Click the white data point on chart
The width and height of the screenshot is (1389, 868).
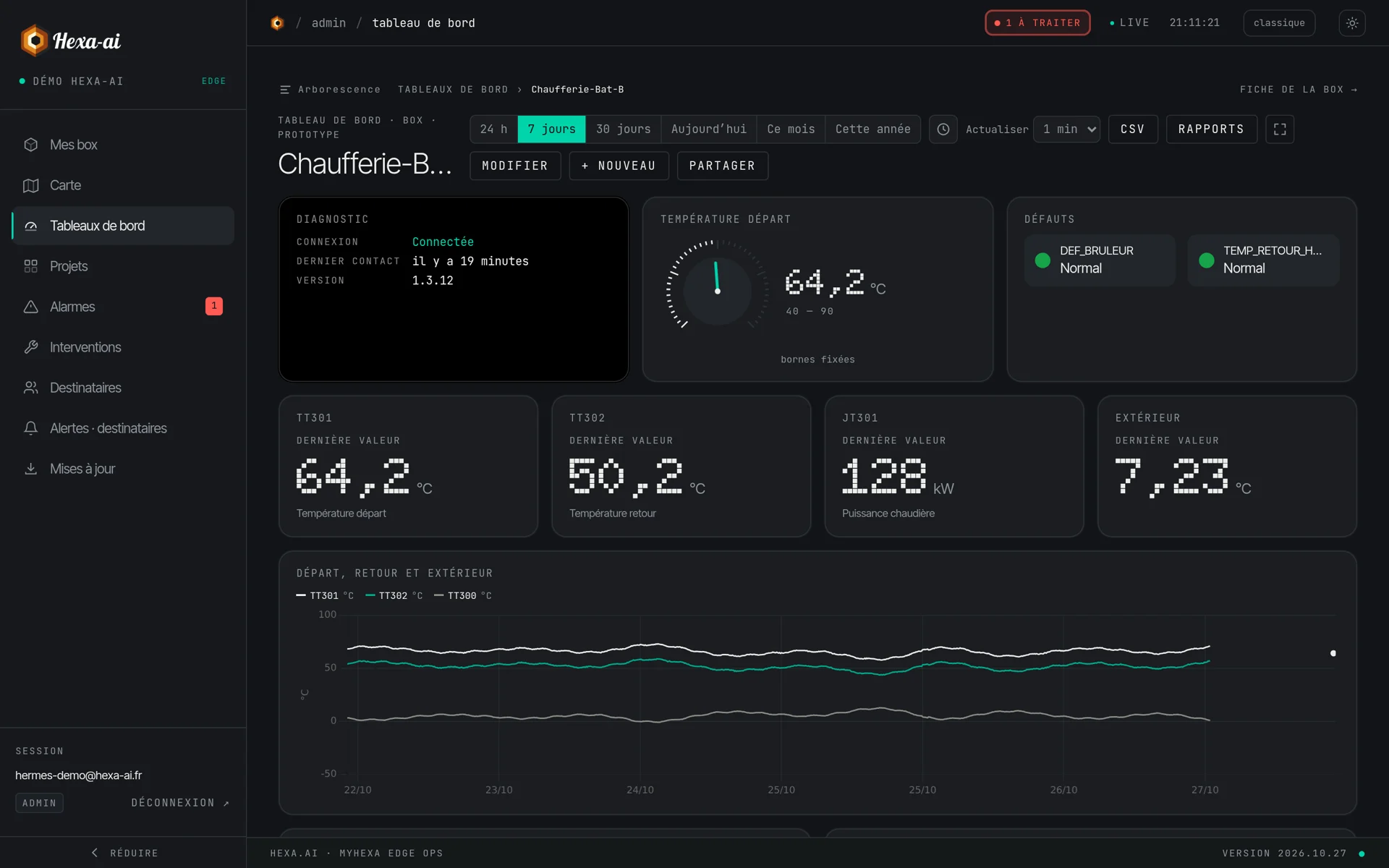pyautogui.click(x=1333, y=653)
